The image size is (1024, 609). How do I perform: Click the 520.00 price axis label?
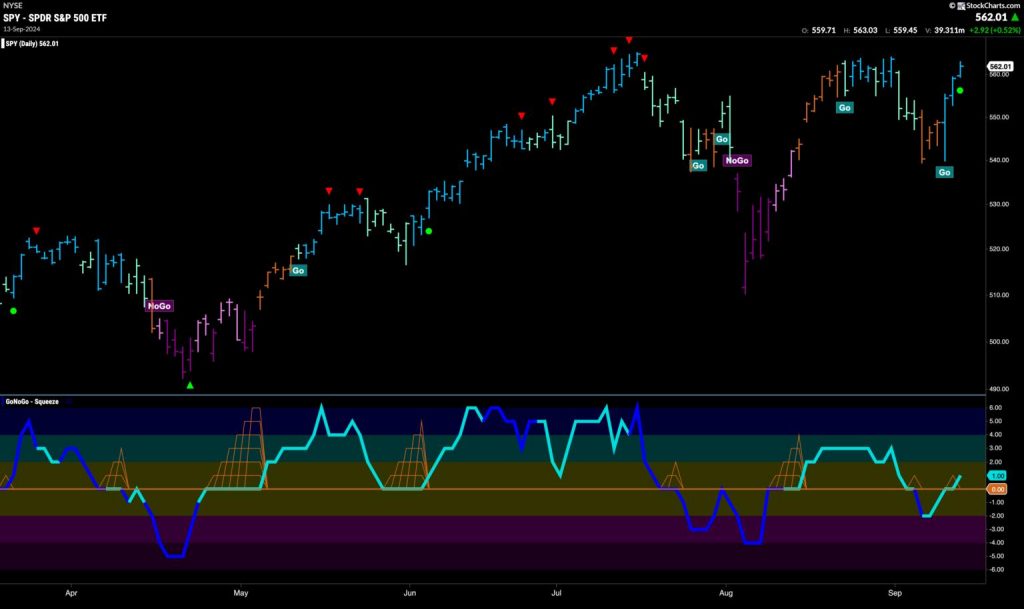[999, 249]
